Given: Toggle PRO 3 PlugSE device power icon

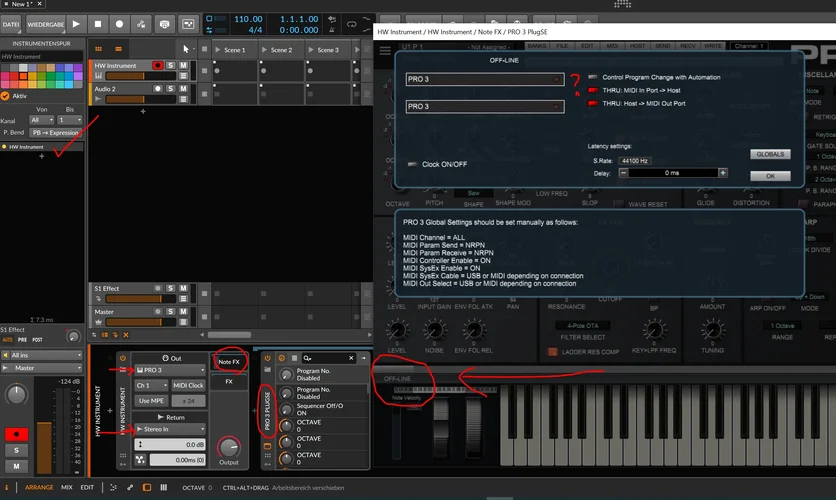Looking at the screenshot, I should (x=268, y=358).
